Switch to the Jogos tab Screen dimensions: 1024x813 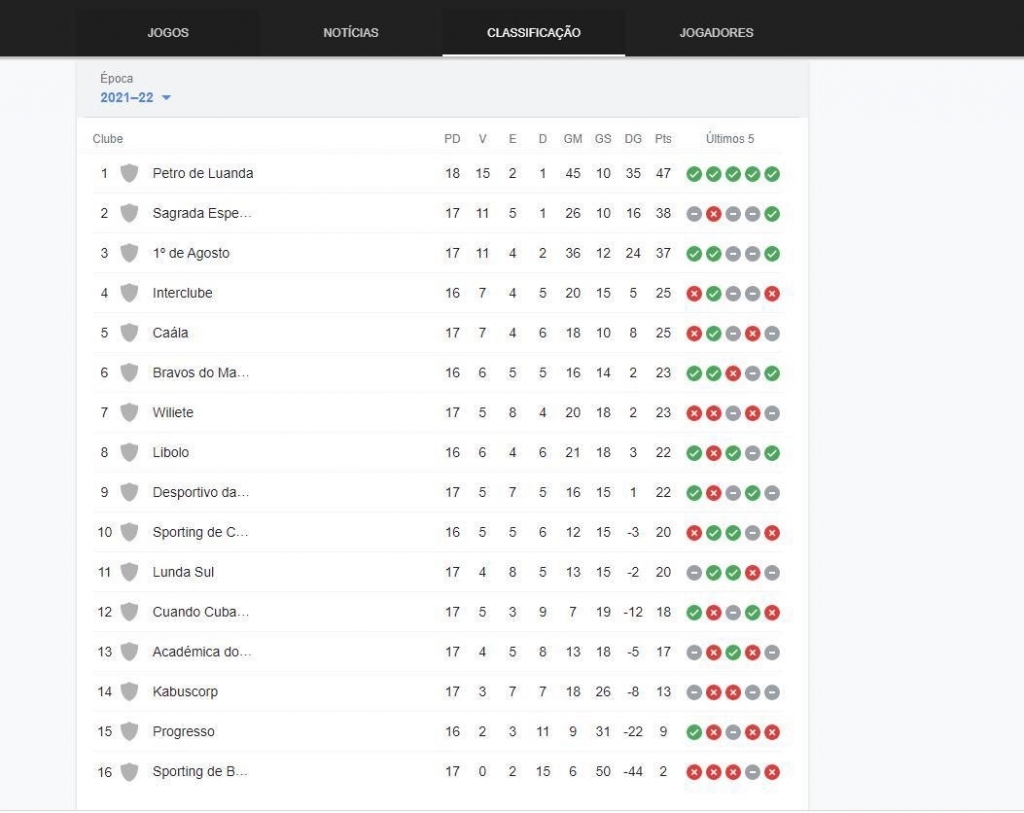tap(168, 33)
